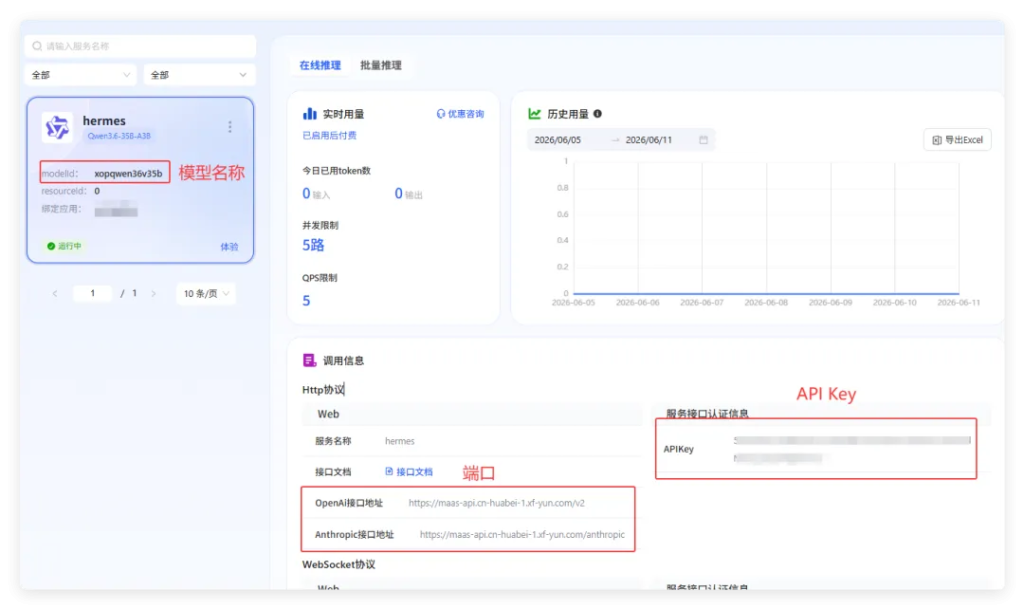Click the OpenAI接口地址 URL ending in /v2
Image resolution: width=1024 pixels, height=609 pixels.
[496, 503]
